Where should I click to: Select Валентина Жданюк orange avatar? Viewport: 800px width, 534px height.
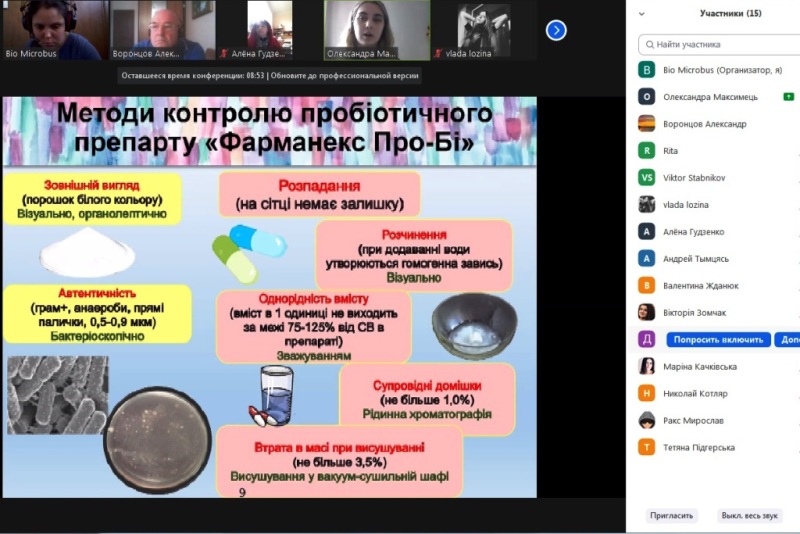click(646, 286)
